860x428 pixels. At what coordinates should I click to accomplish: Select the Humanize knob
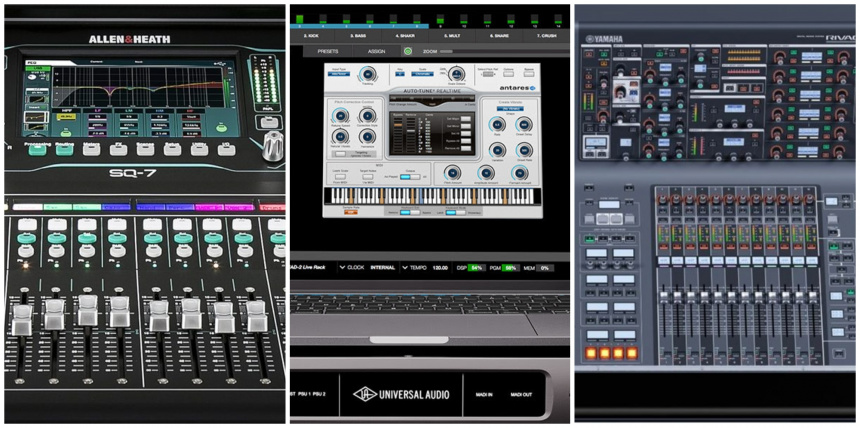coord(367,136)
